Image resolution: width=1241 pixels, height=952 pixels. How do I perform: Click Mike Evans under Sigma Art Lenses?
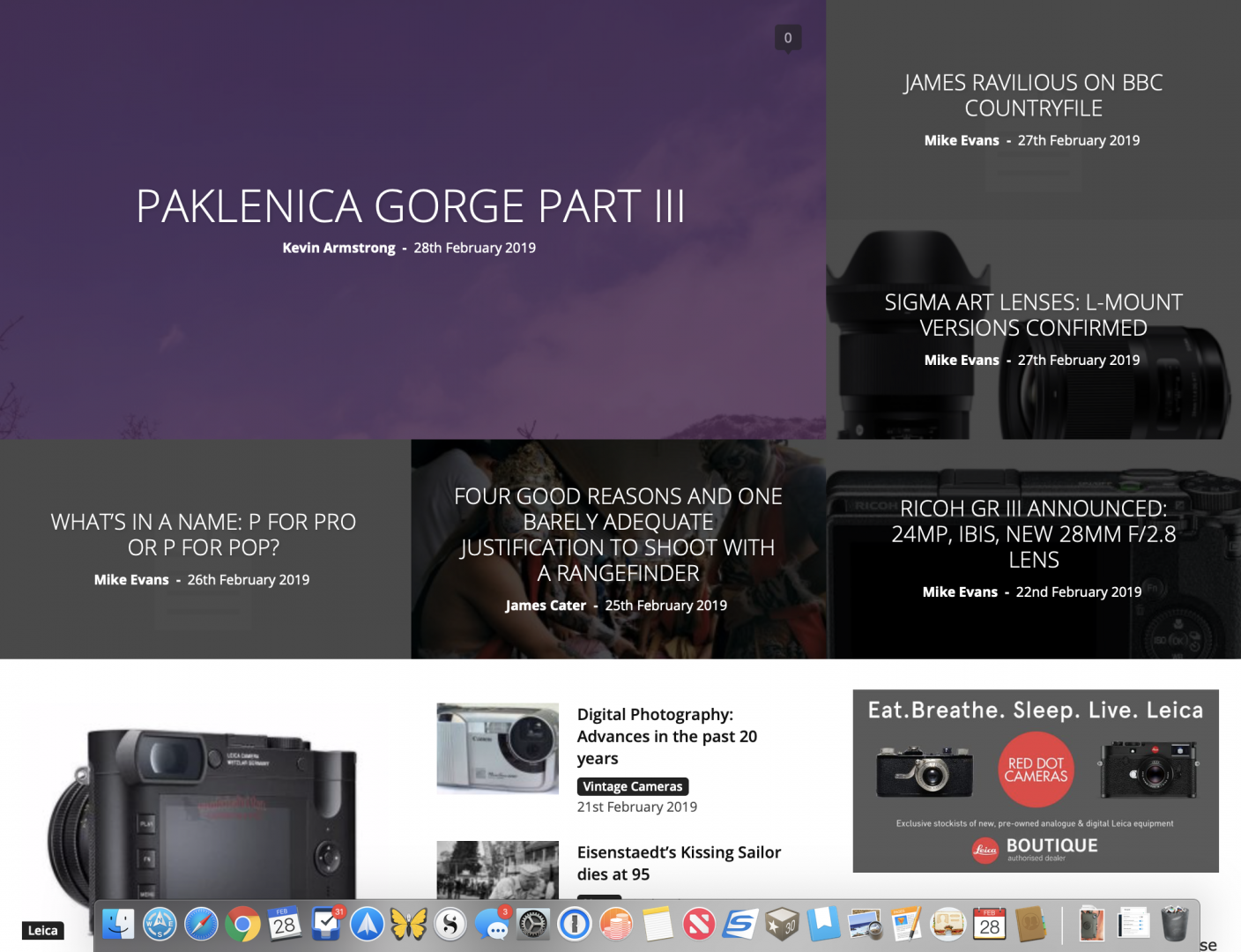(962, 360)
